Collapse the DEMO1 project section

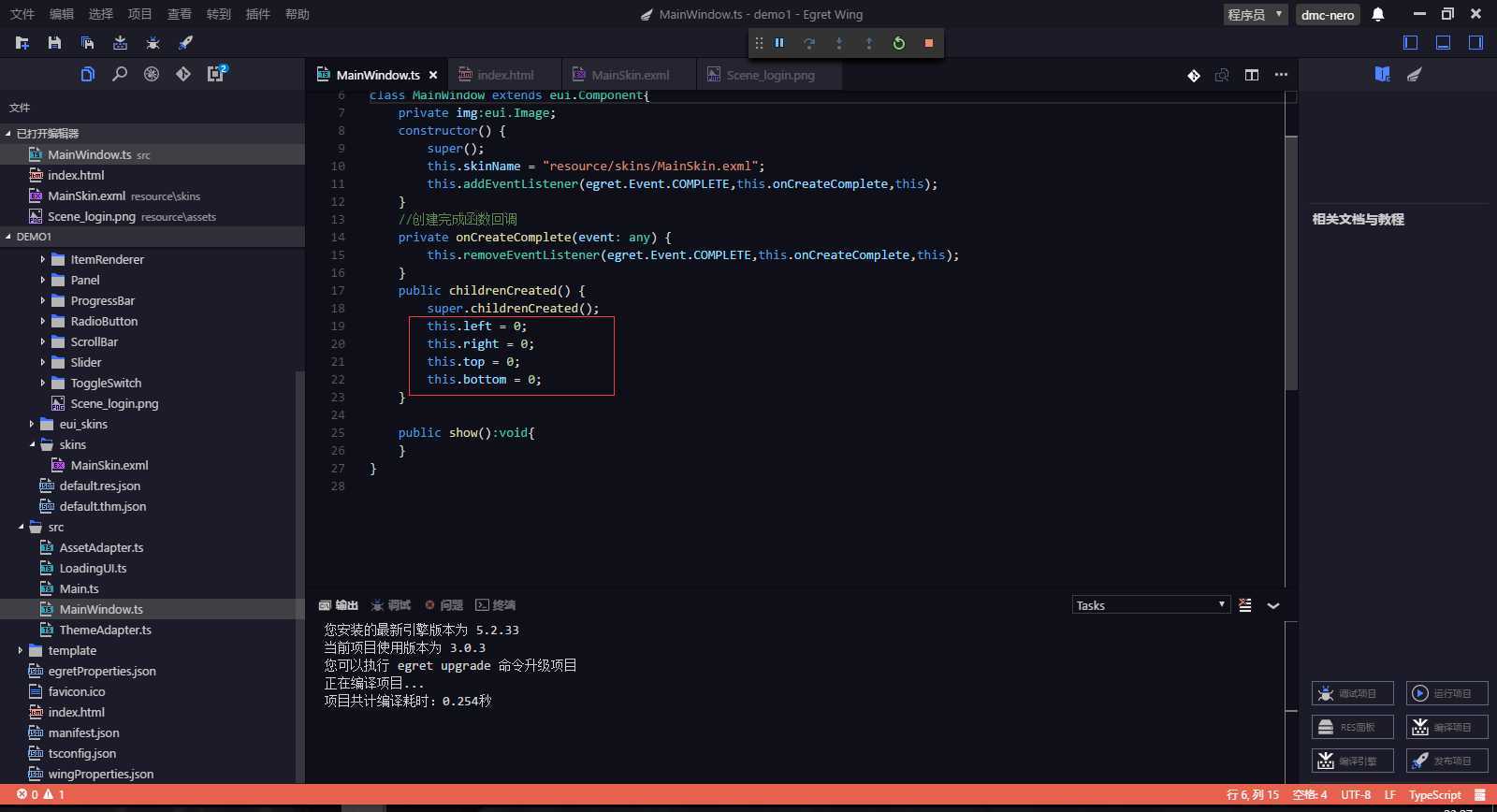point(153,237)
